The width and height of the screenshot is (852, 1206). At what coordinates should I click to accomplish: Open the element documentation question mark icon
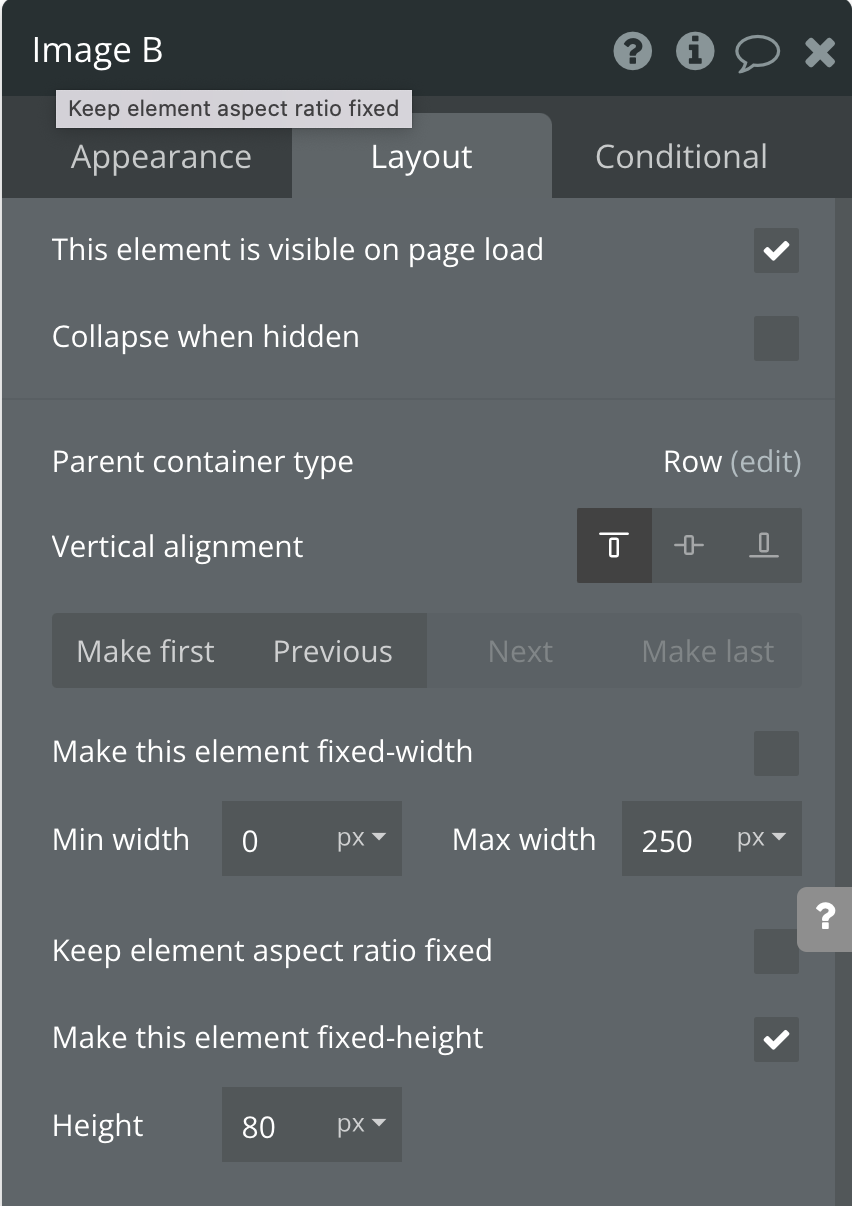pyautogui.click(x=632, y=51)
